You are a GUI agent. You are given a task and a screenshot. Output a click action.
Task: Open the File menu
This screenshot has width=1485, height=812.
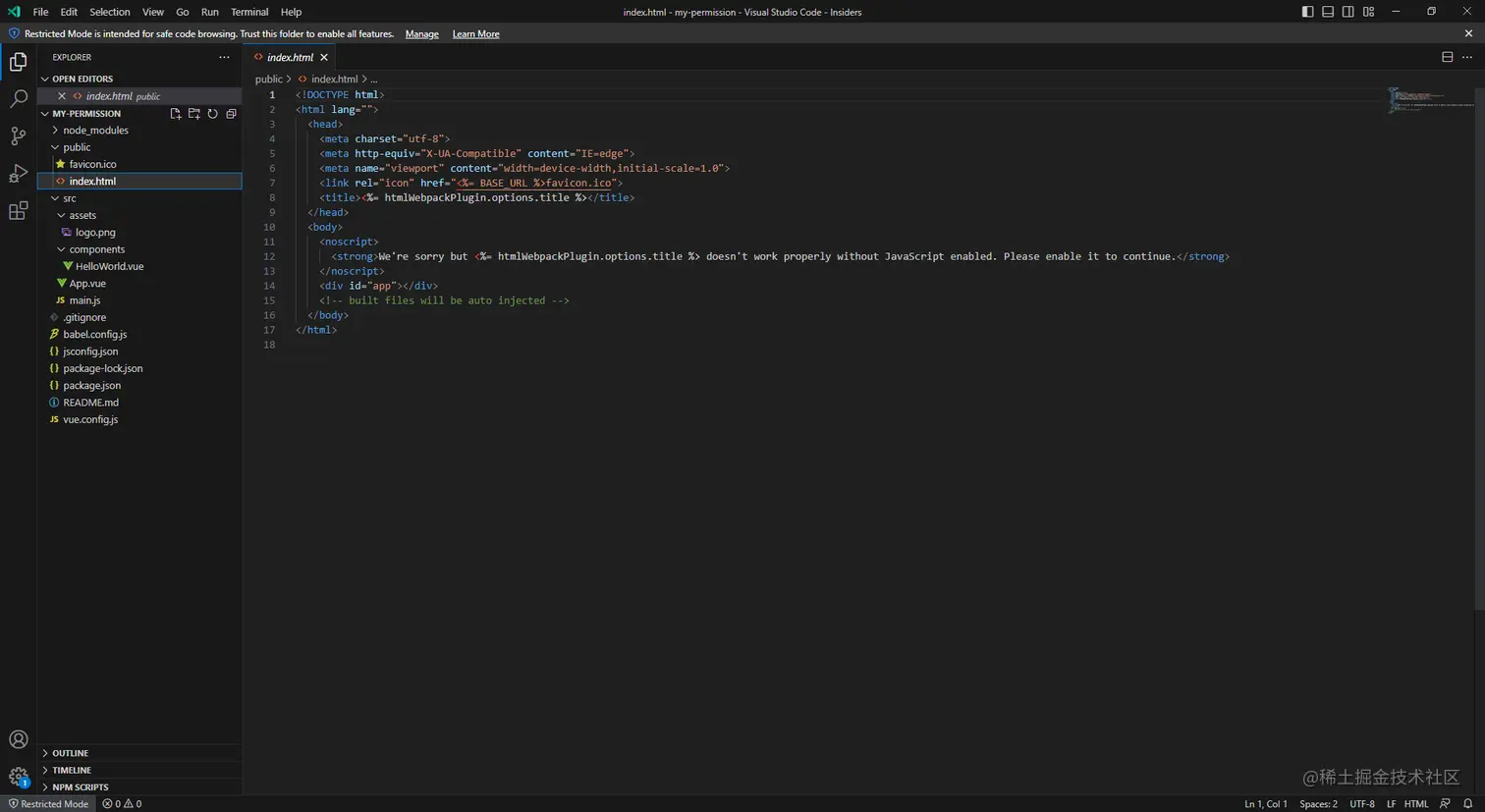[x=40, y=12]
